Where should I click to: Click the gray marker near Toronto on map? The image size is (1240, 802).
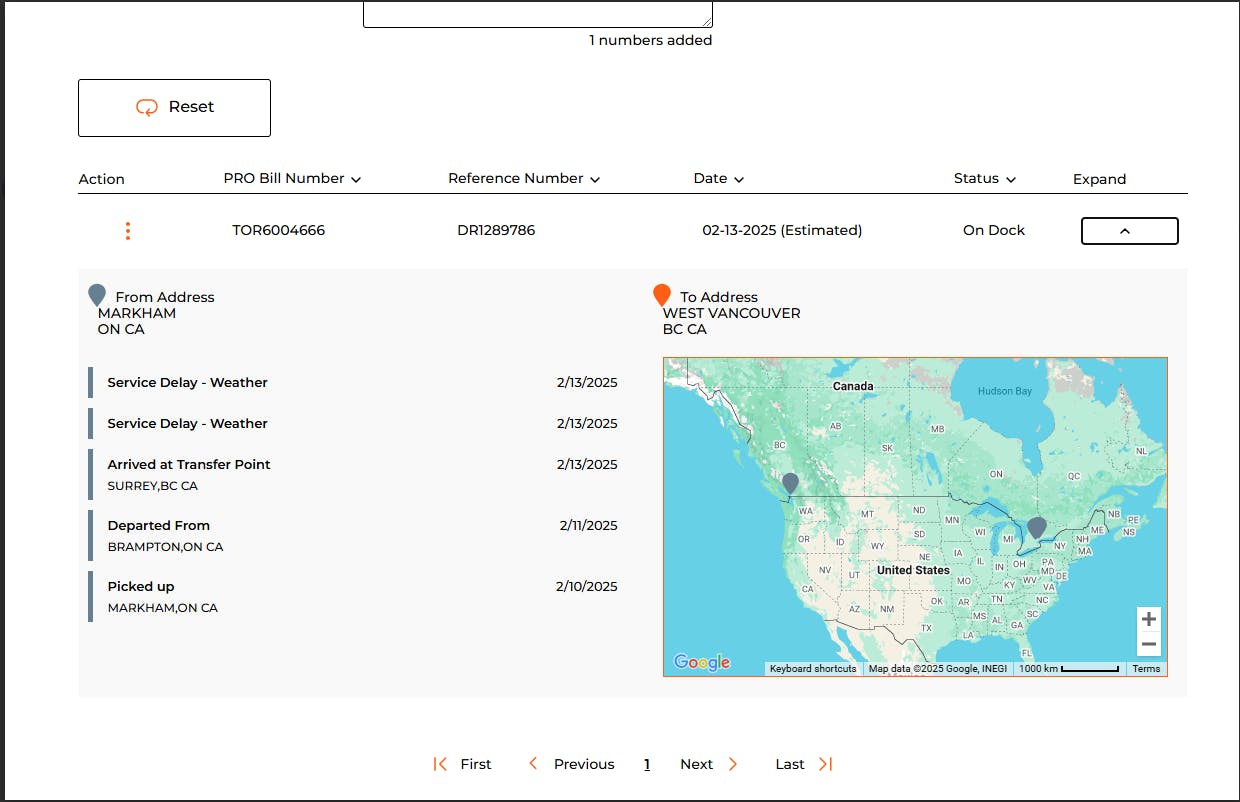(x=1037, y=527)
